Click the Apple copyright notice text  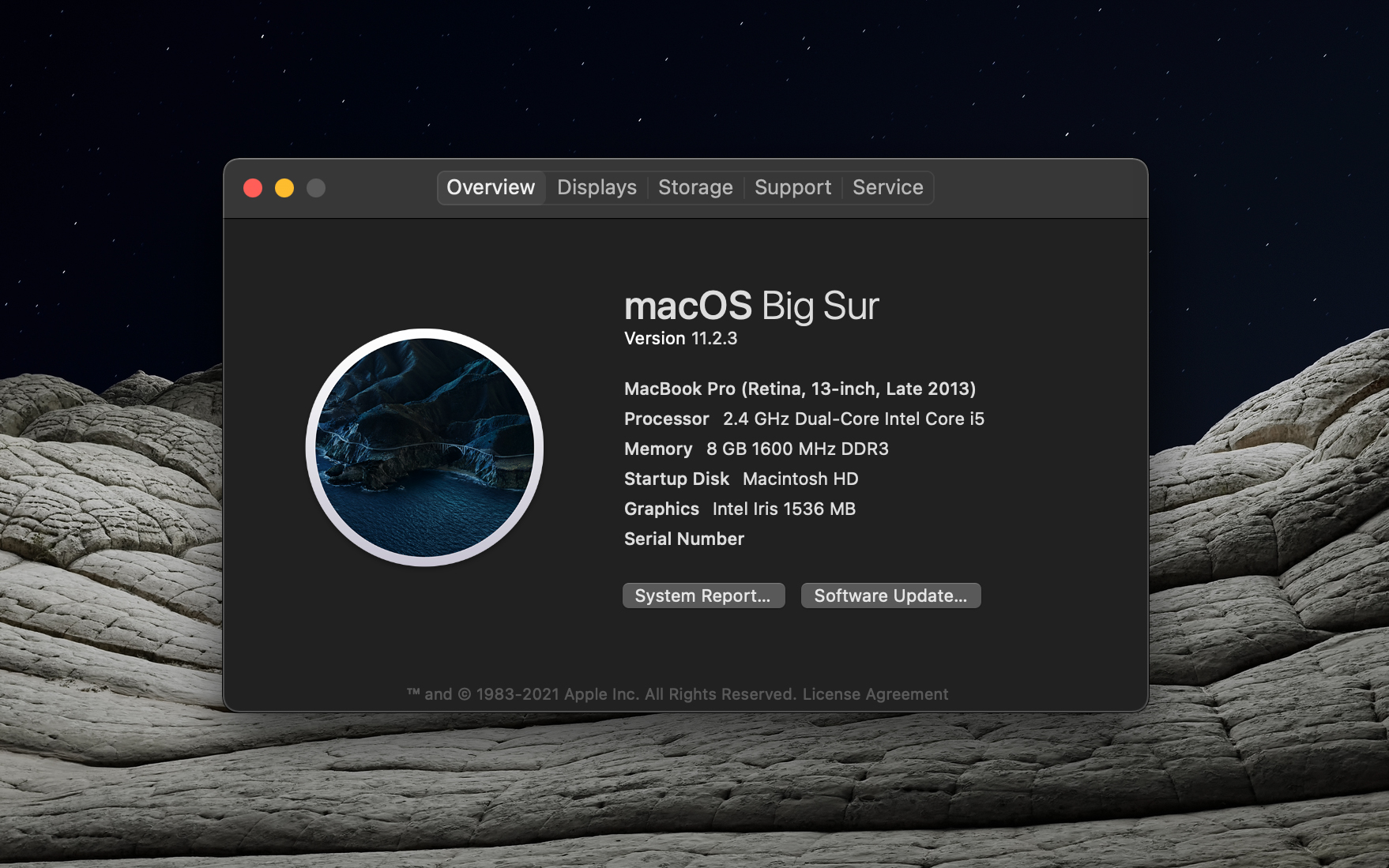(600, 694)
